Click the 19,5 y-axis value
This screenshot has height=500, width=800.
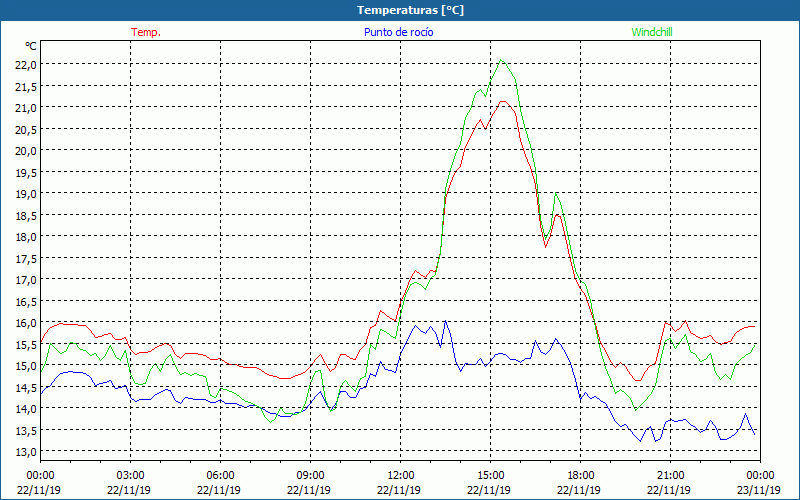pyautogui.click(x=26, y=172)
